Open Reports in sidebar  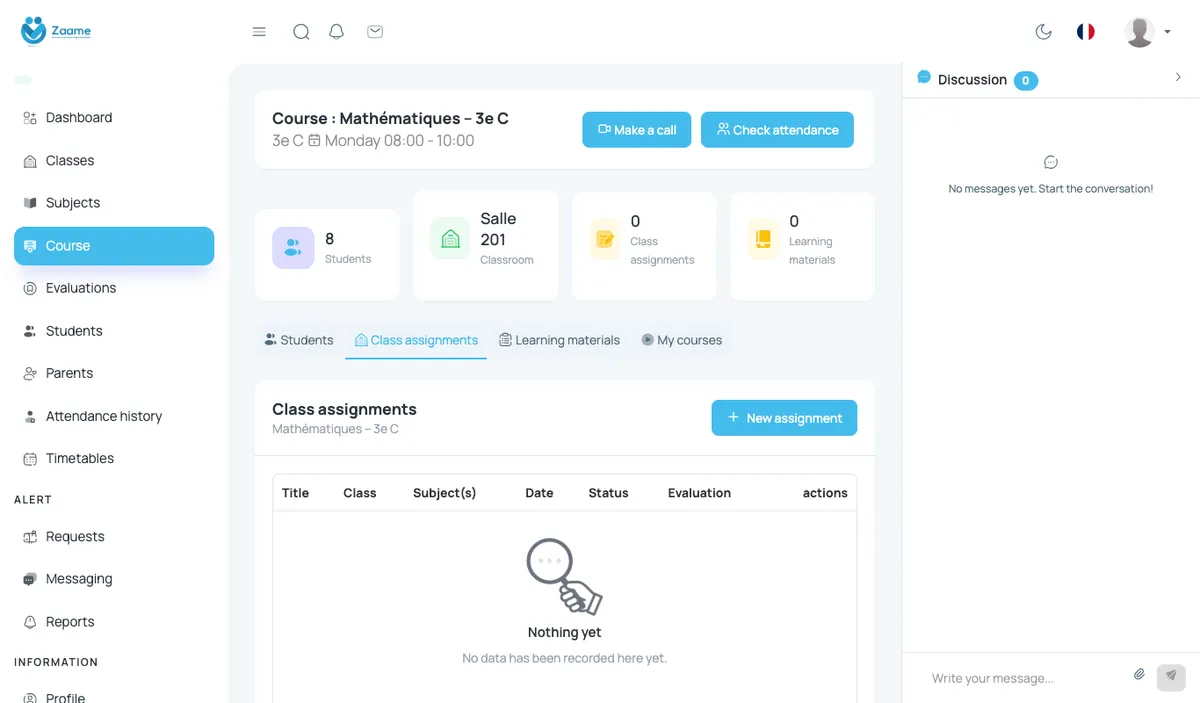(114, 622)
